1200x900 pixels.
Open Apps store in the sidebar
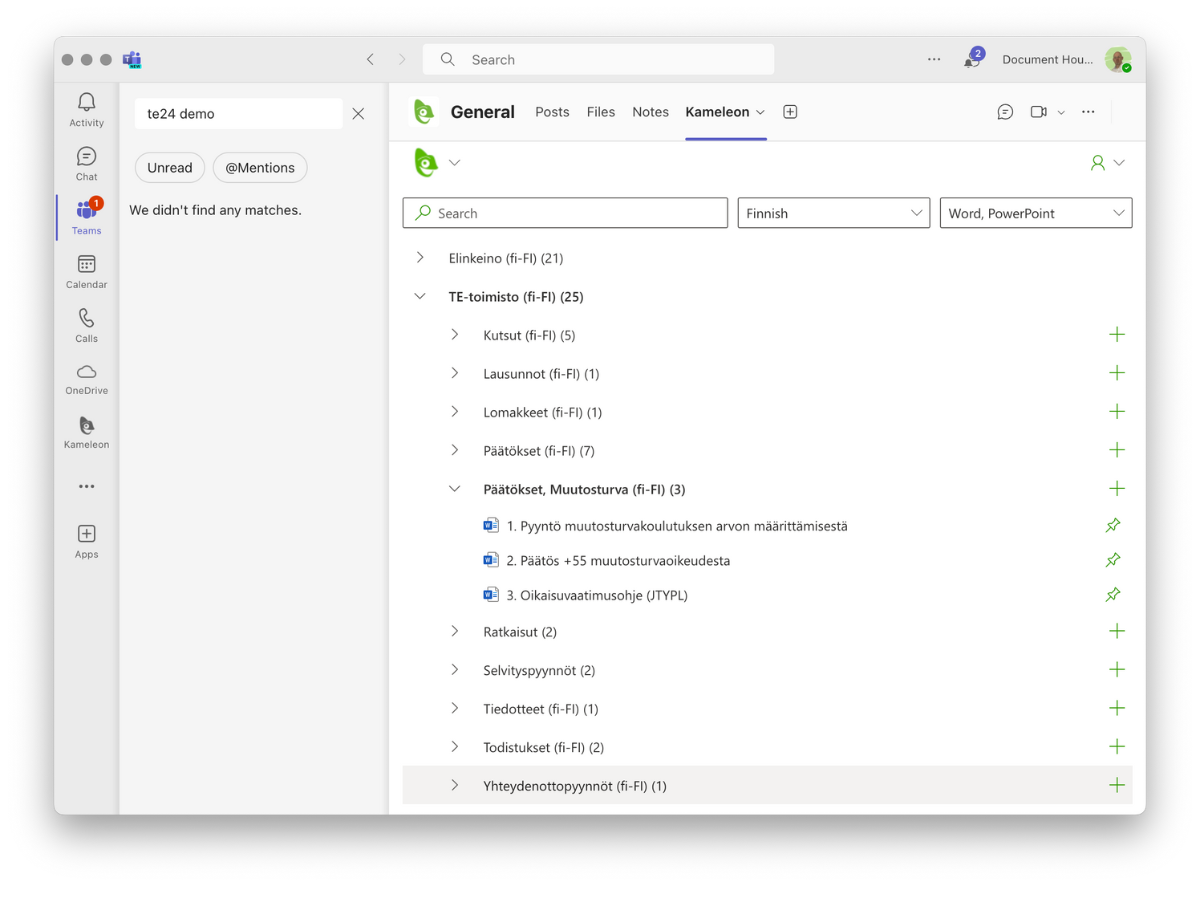86,541
